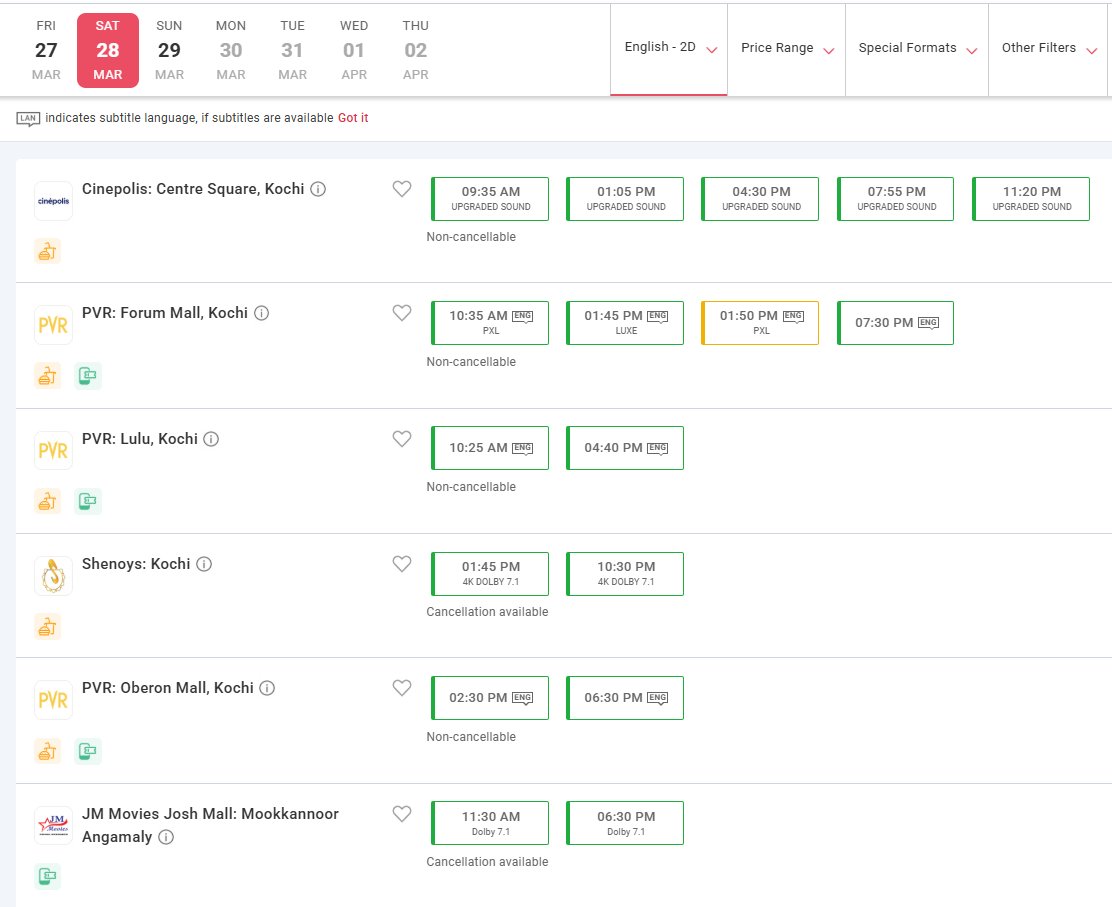
Task: Click the LAN subtitle indicator icon
Action: point(28,118)
